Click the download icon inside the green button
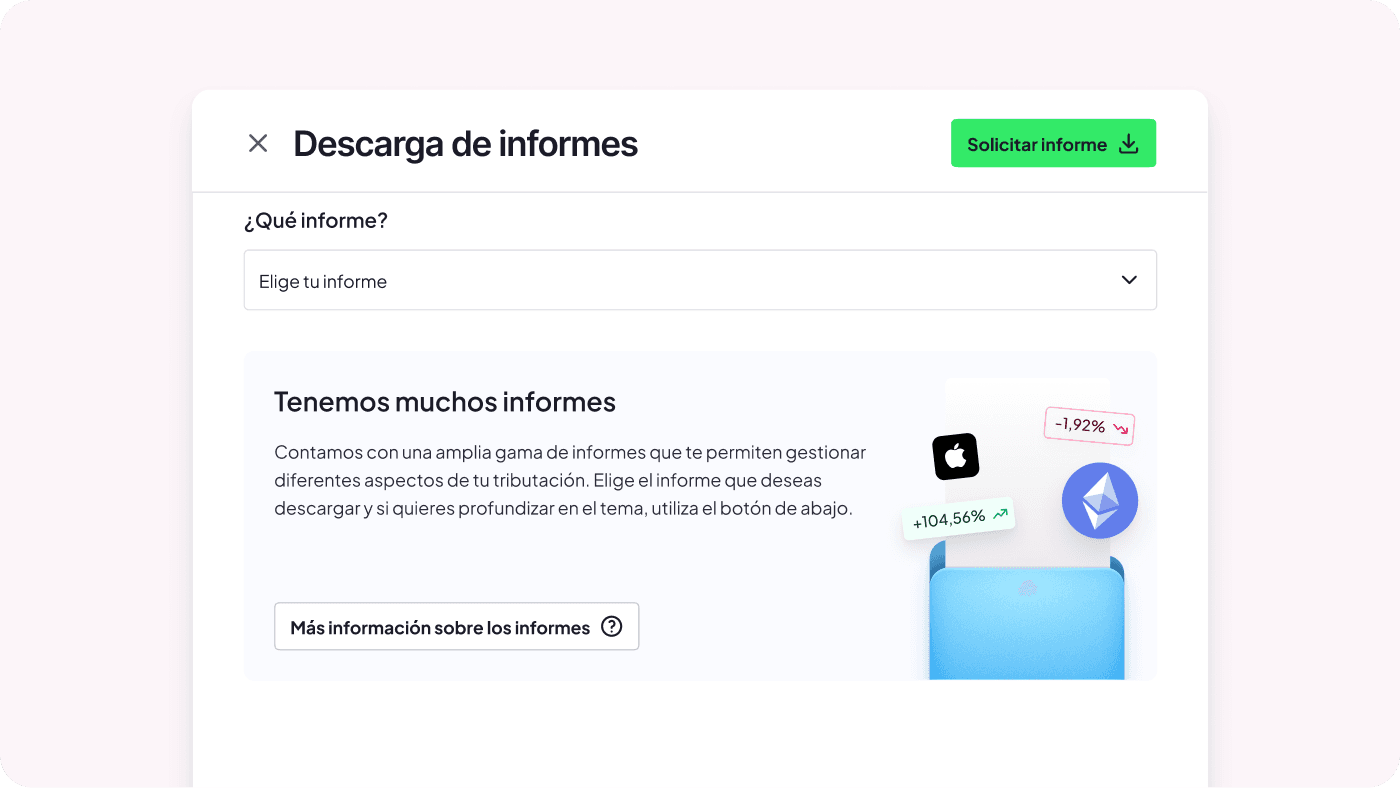Viewport: 1400px width, 788px height. 1128,143
